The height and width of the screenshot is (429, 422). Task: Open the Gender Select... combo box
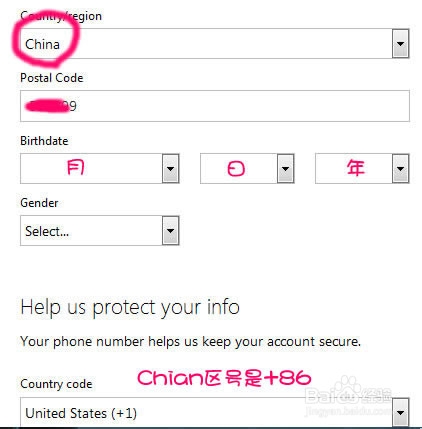click(x=100, y=231)
